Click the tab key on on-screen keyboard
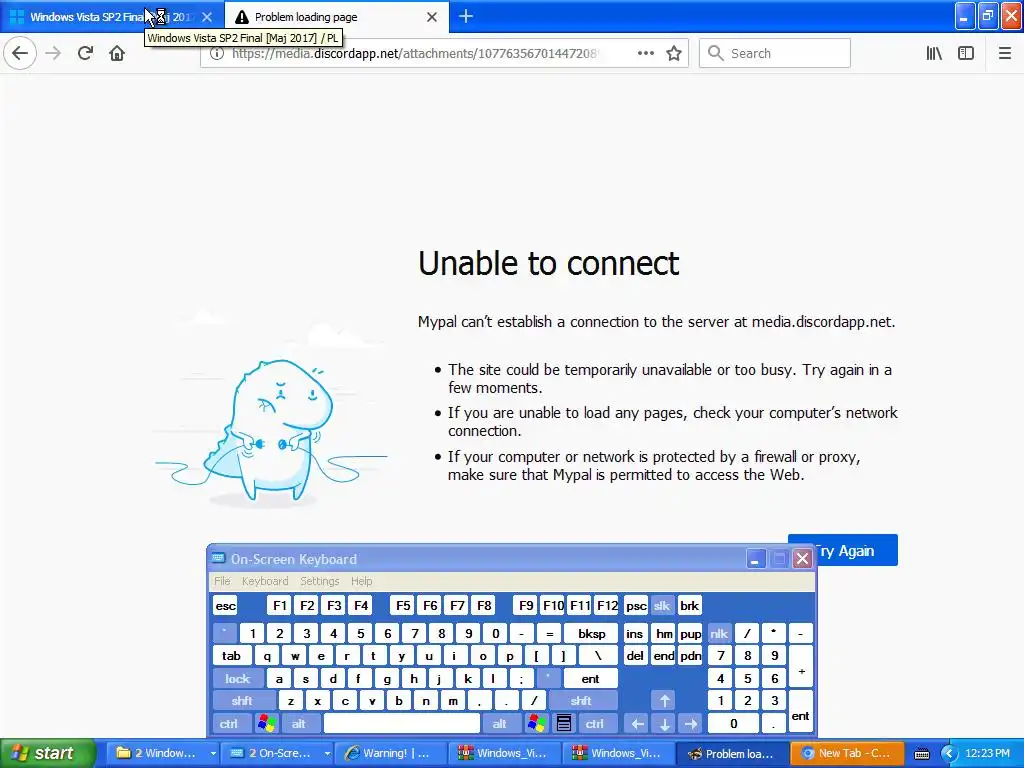Image resolution: width=1024 pixels, height=768 pixels. [x=232, y=656]
